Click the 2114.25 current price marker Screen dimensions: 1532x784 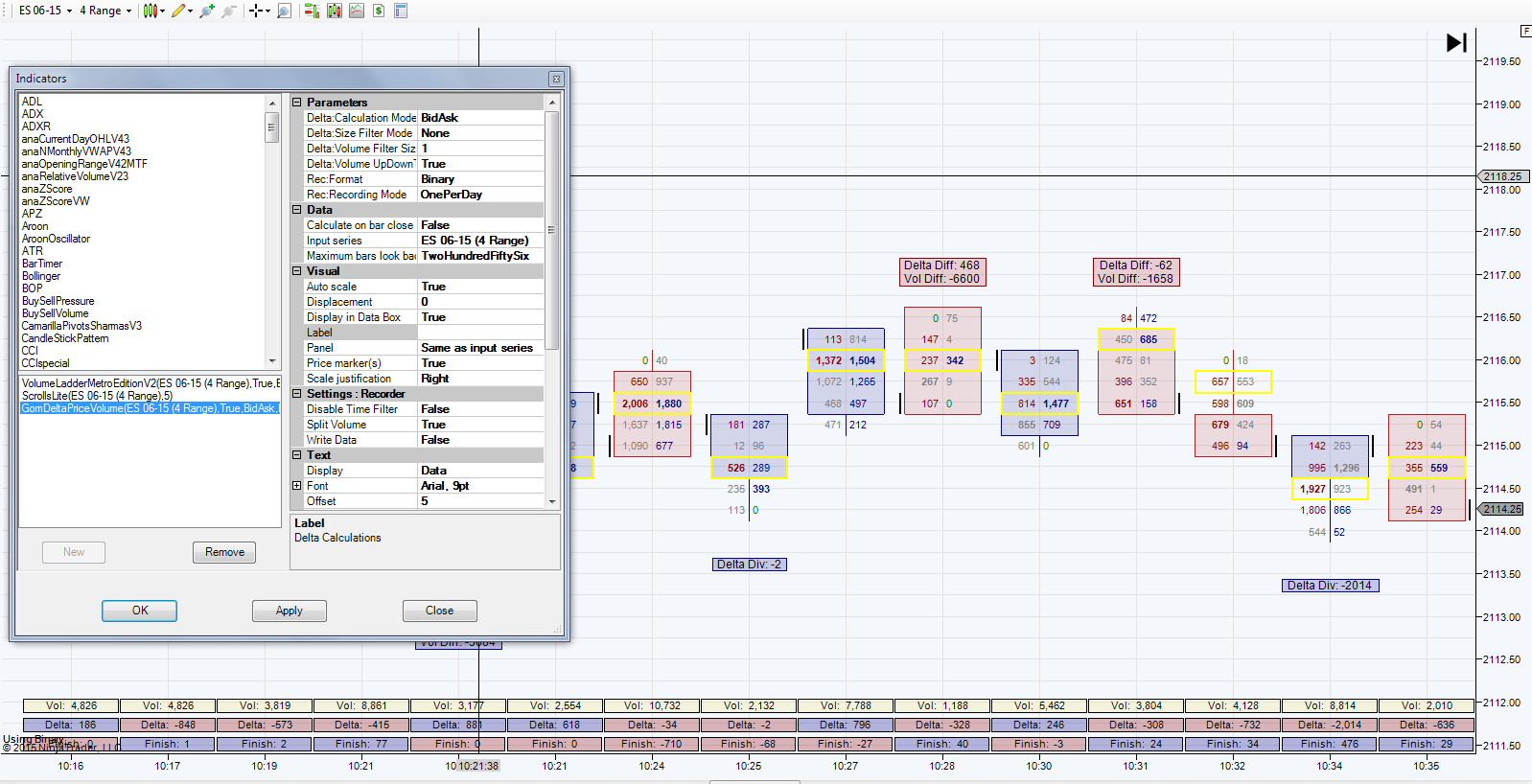coord(1501,509)
